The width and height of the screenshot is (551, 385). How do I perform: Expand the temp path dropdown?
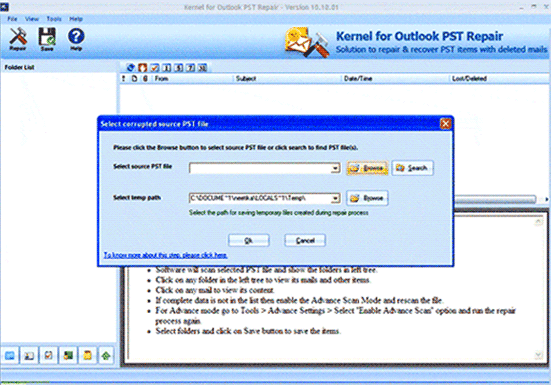click(336, 198)
